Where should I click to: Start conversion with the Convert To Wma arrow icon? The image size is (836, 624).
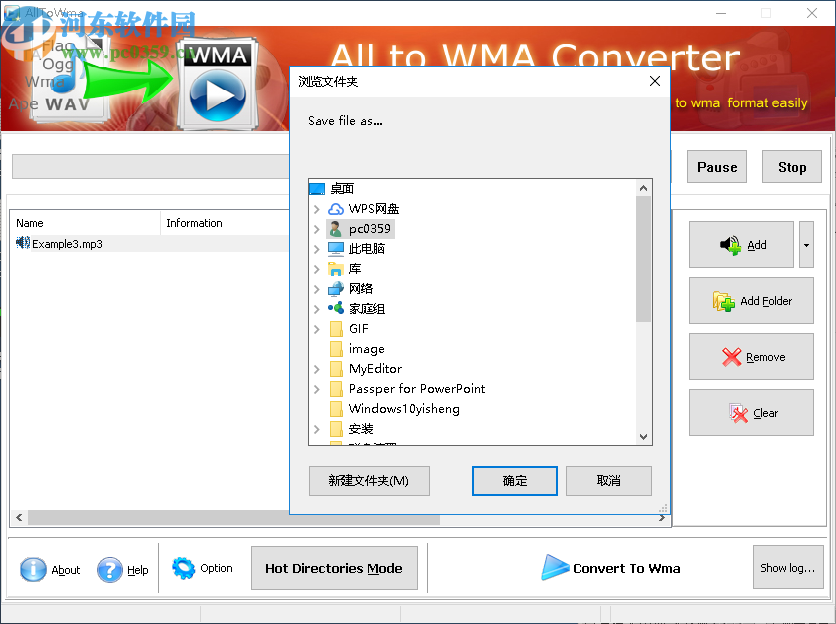(556, 567)
